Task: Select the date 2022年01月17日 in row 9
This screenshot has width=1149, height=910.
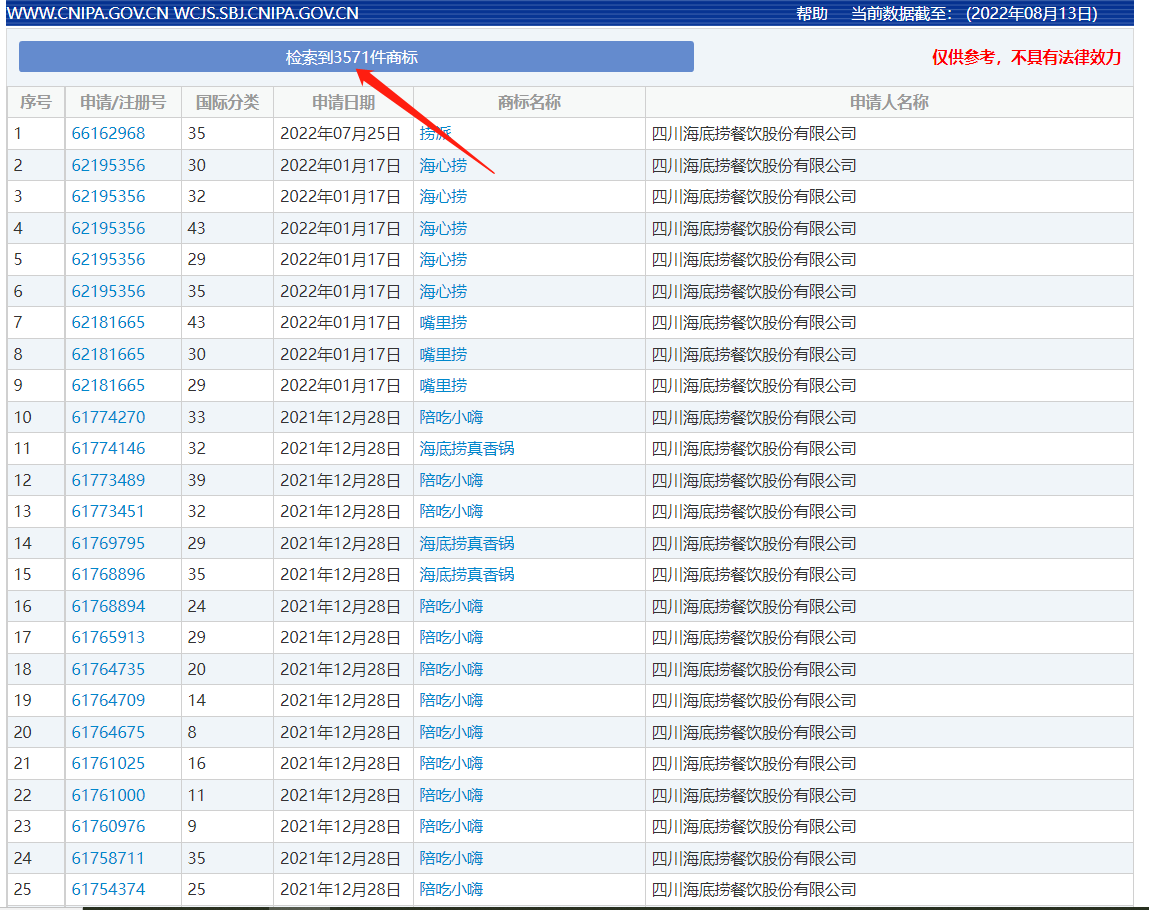Action: coord(341,385)
